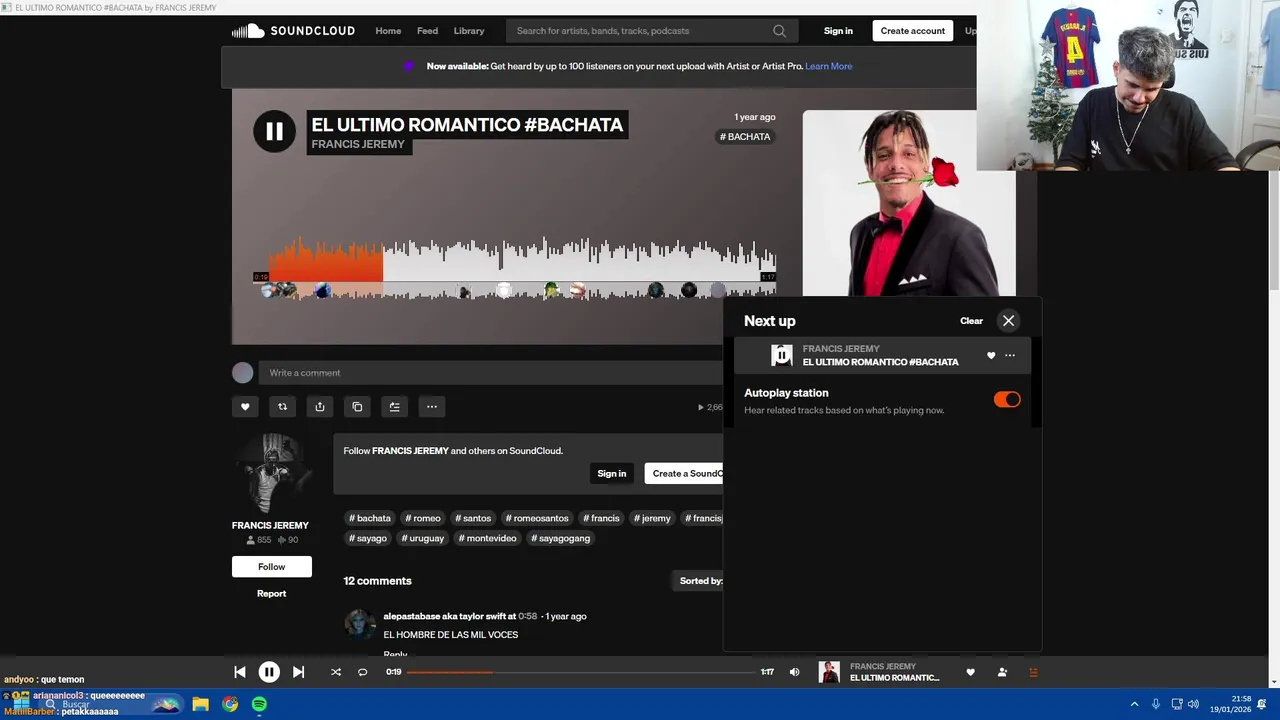Open FRANCIS JEREMY artist link under track title
Viewport: 1280px width, 720px height.
[x=358, y=144]
